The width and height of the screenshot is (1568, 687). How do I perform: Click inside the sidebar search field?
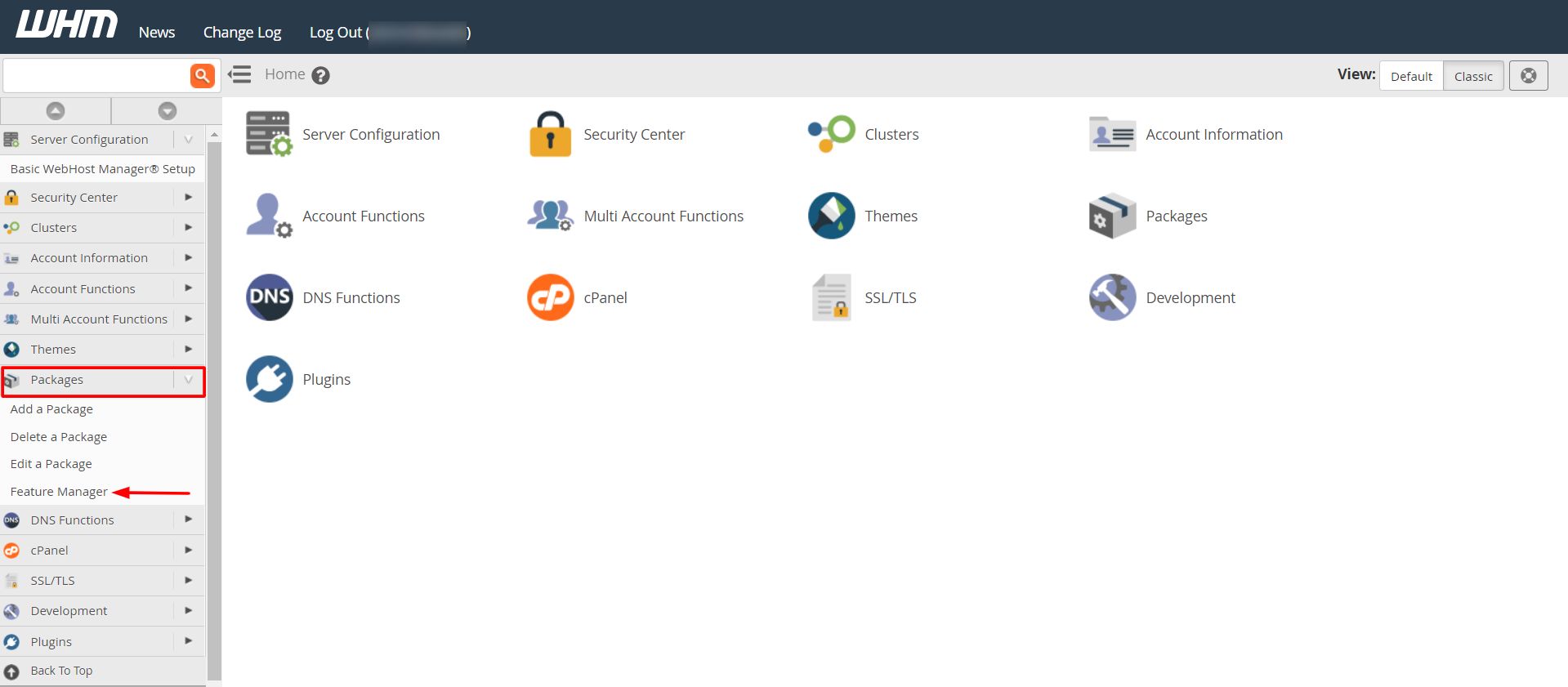96,75
